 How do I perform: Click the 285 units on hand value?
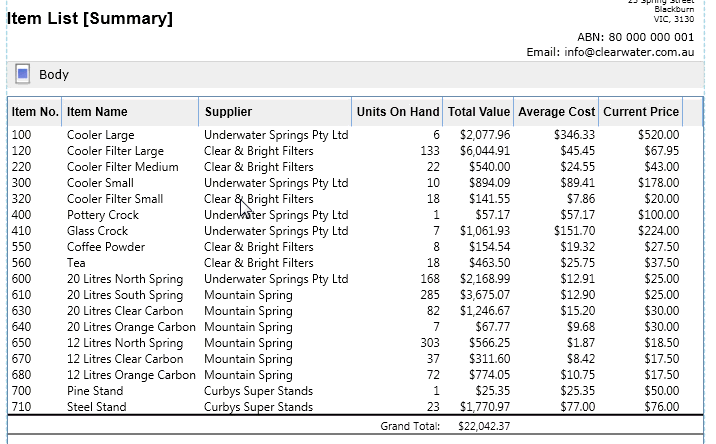[430, 295]
